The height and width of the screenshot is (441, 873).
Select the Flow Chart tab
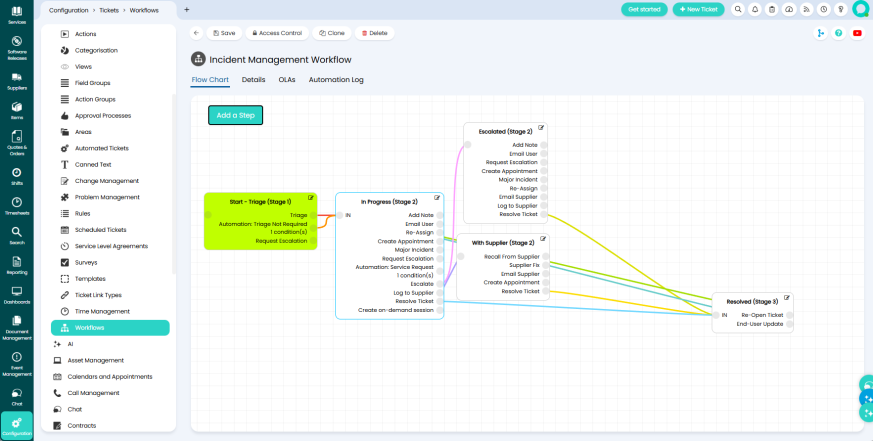tap(210, 80)
